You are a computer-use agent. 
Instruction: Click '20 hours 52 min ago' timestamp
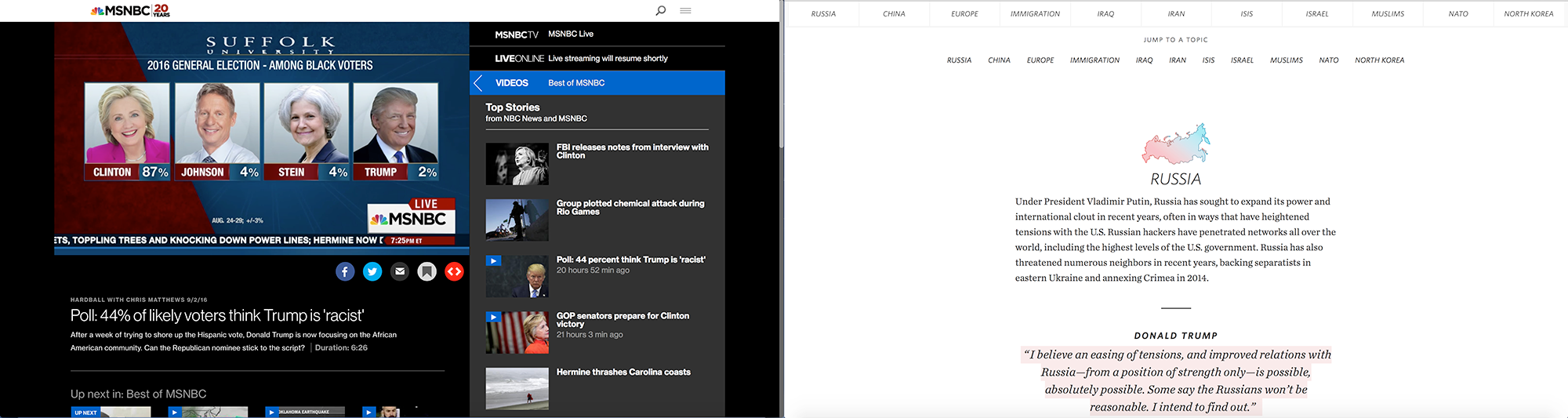click(593, 270)
